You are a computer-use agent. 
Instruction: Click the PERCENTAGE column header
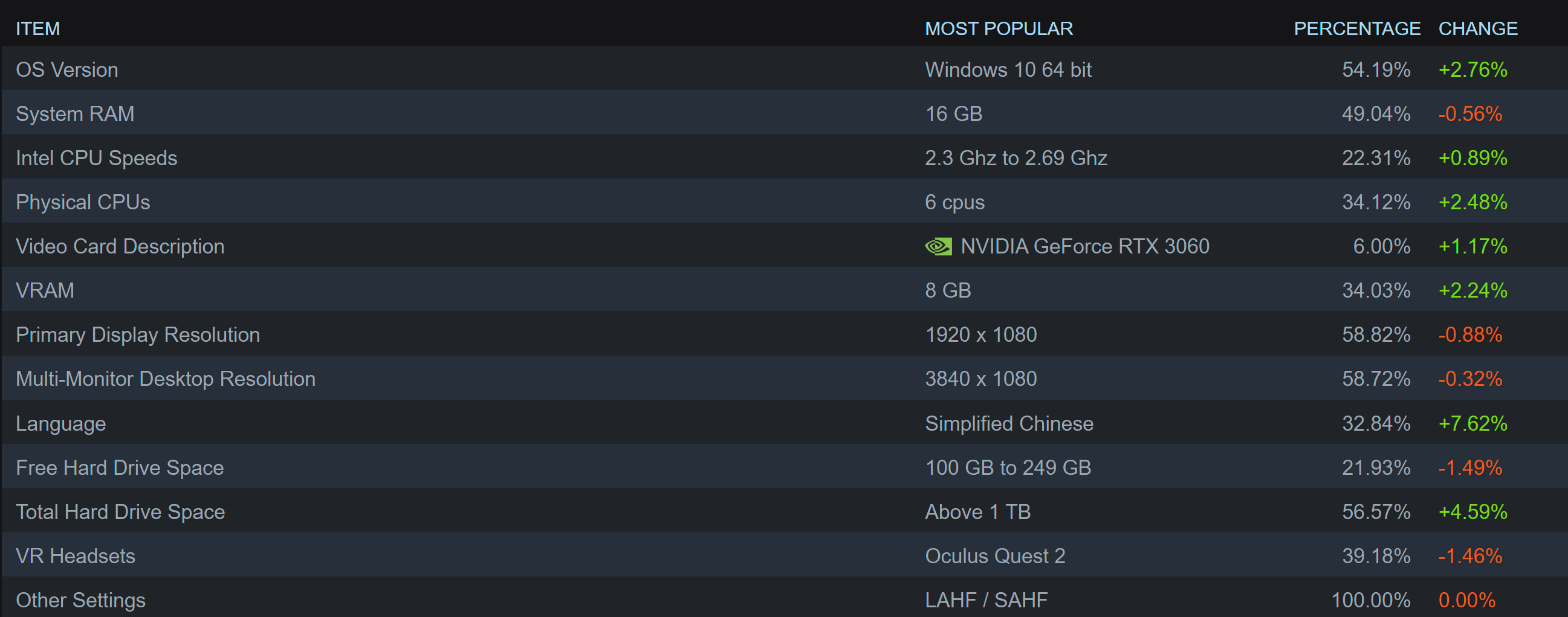coord(1357,28)
